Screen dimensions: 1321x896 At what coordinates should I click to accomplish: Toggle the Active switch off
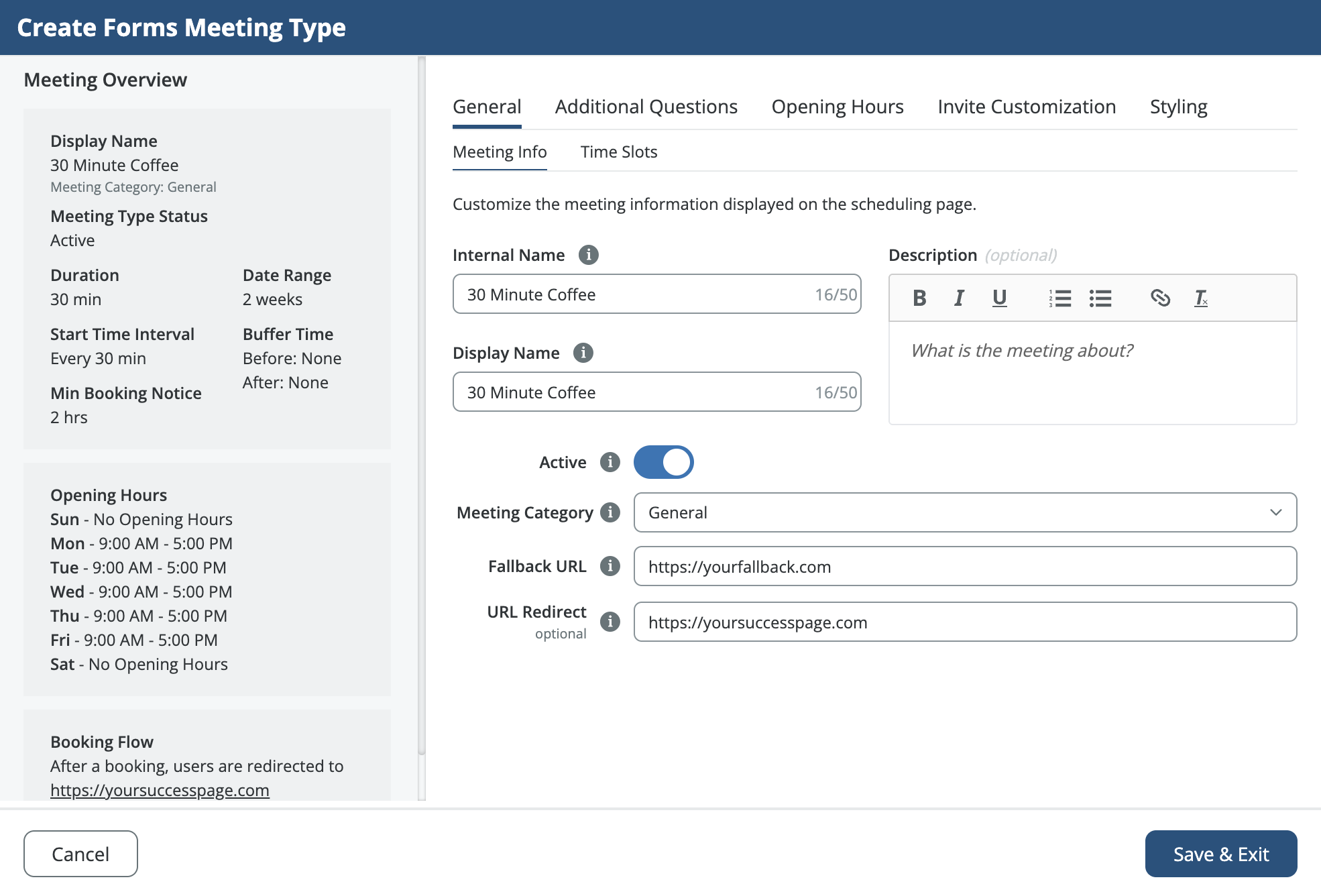point(663,462)
